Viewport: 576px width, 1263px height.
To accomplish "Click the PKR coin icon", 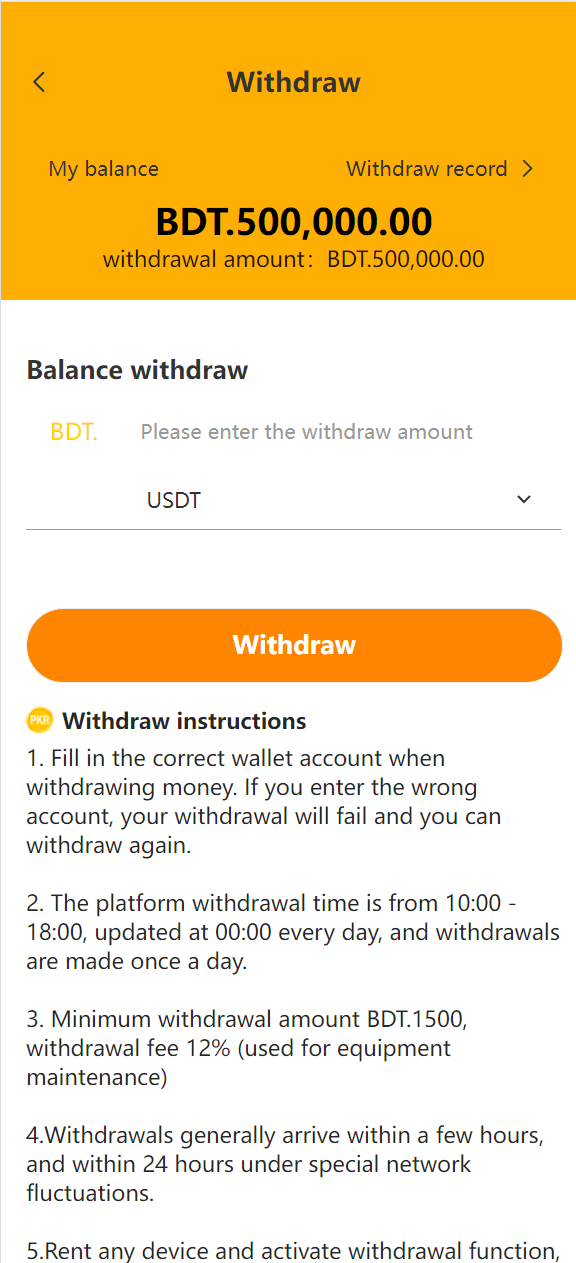I will (40, 720).
